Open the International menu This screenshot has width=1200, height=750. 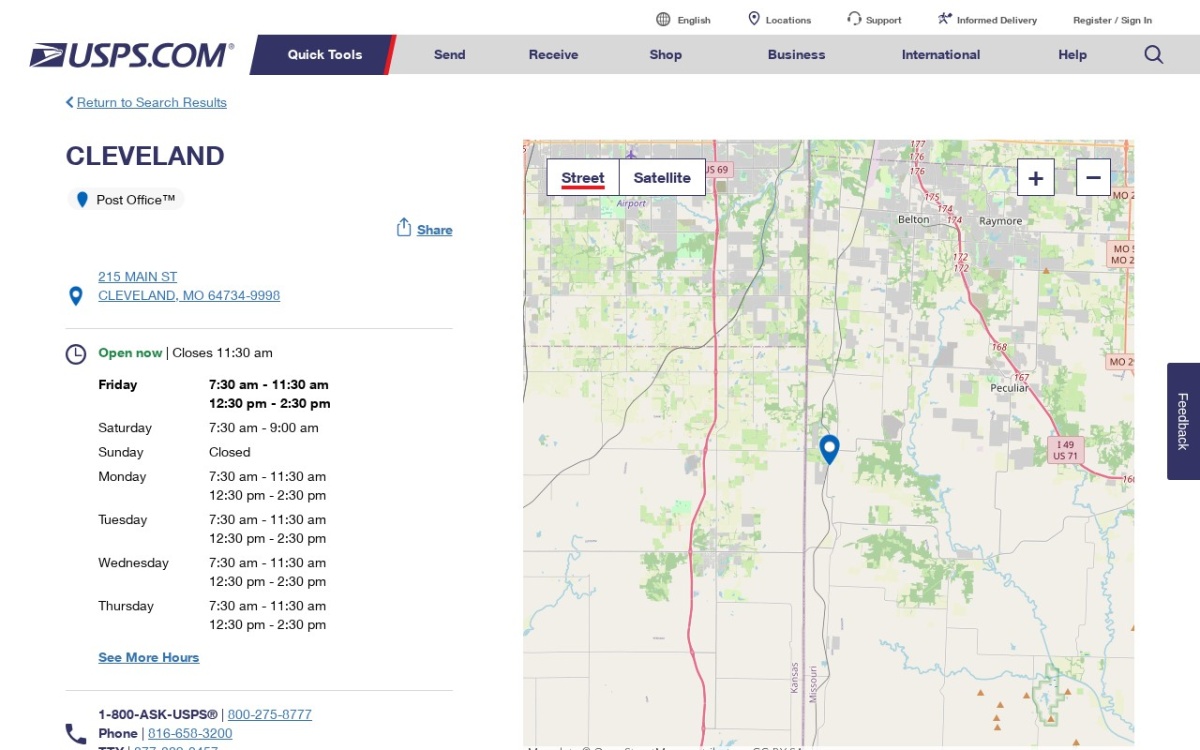941,55
